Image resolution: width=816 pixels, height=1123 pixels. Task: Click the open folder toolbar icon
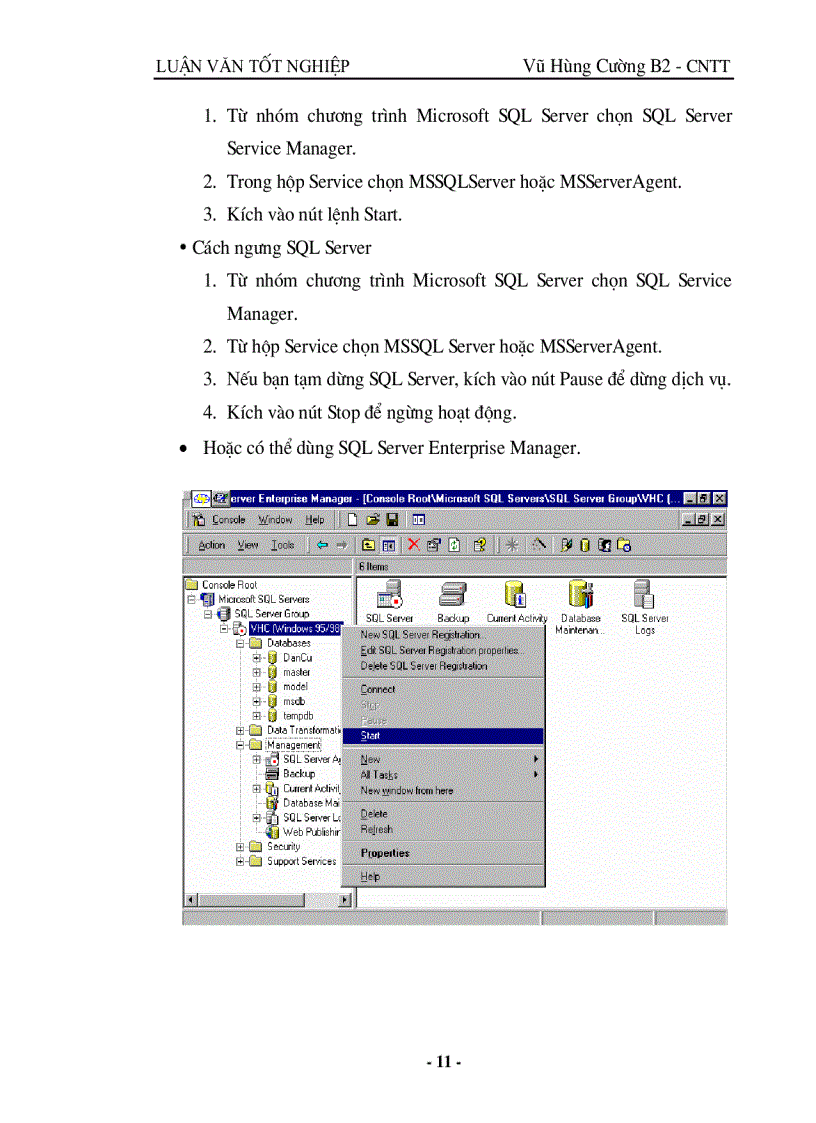click(372, 518)
